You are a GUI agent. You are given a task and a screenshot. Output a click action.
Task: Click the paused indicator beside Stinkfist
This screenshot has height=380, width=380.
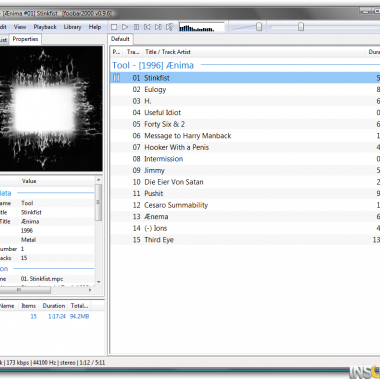[116, 78]
